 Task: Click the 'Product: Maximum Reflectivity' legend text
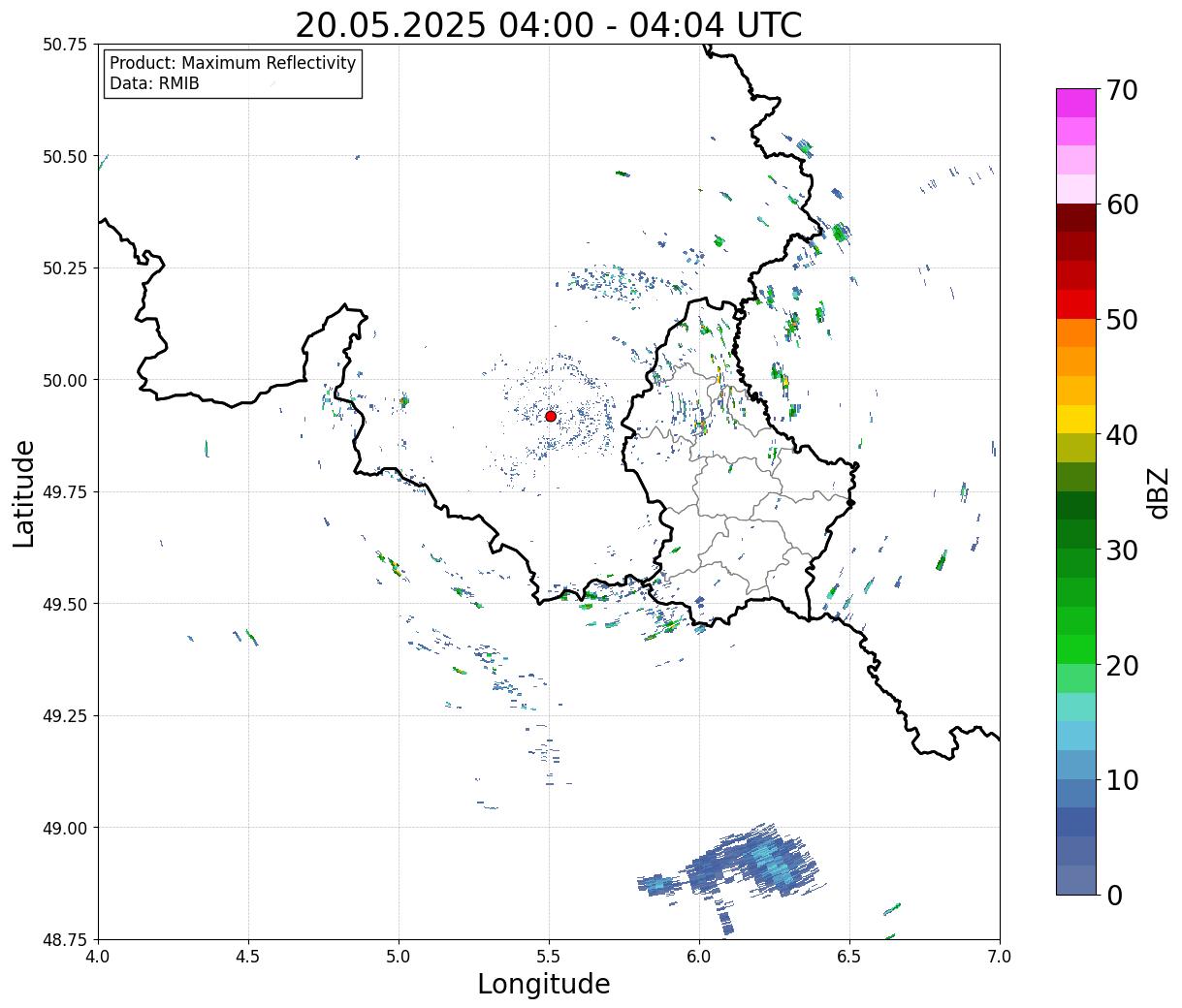[233, 63]
